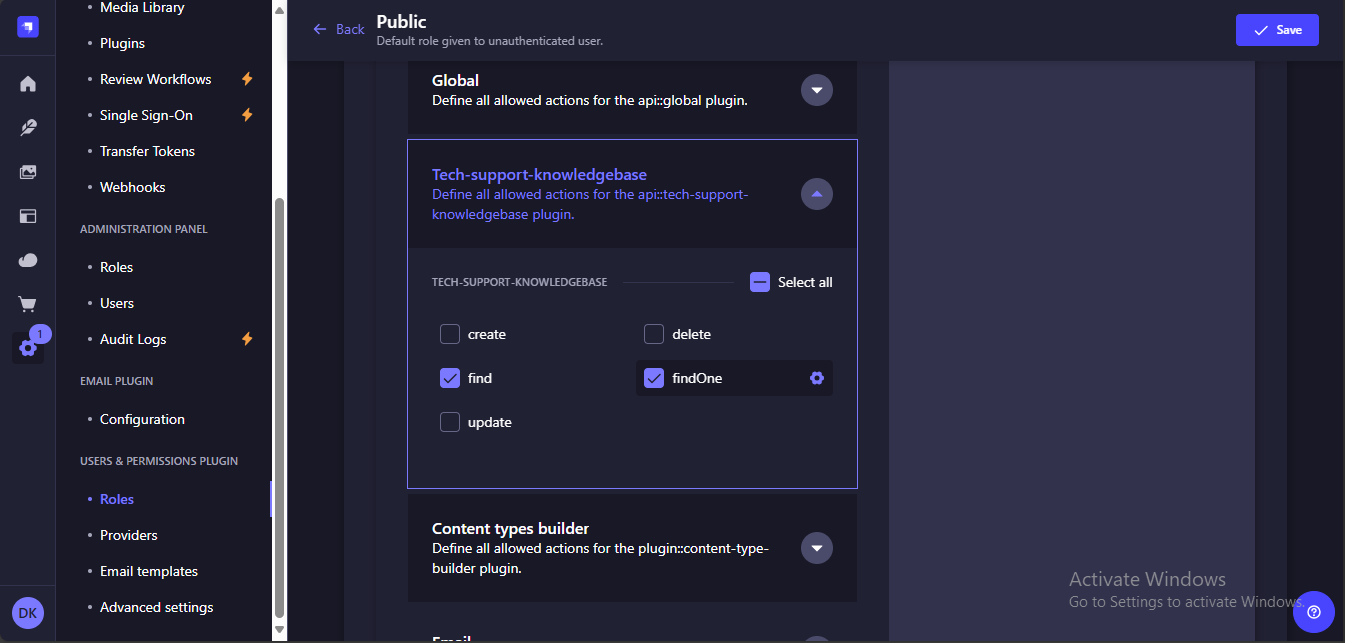Image resolution: width=1345 pixels, height=643 pixels.
Task: Open the help question mark button
Action: [1314, 611]
